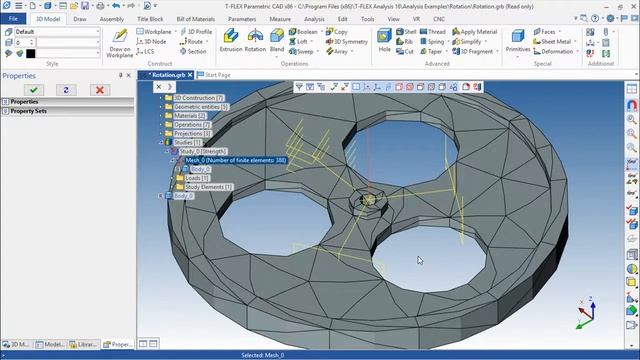Open the Simplify tool

pyautogui.click(x=467, y=42)
